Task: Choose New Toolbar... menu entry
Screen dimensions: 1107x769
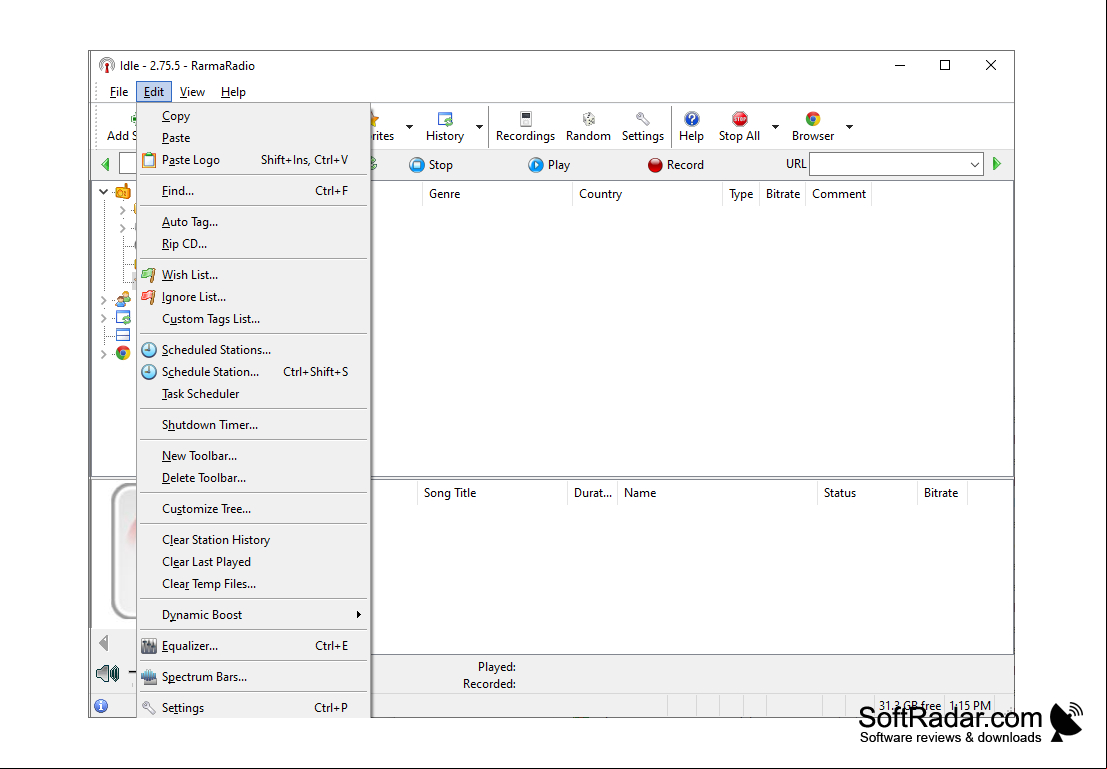Action: [254, 455]
